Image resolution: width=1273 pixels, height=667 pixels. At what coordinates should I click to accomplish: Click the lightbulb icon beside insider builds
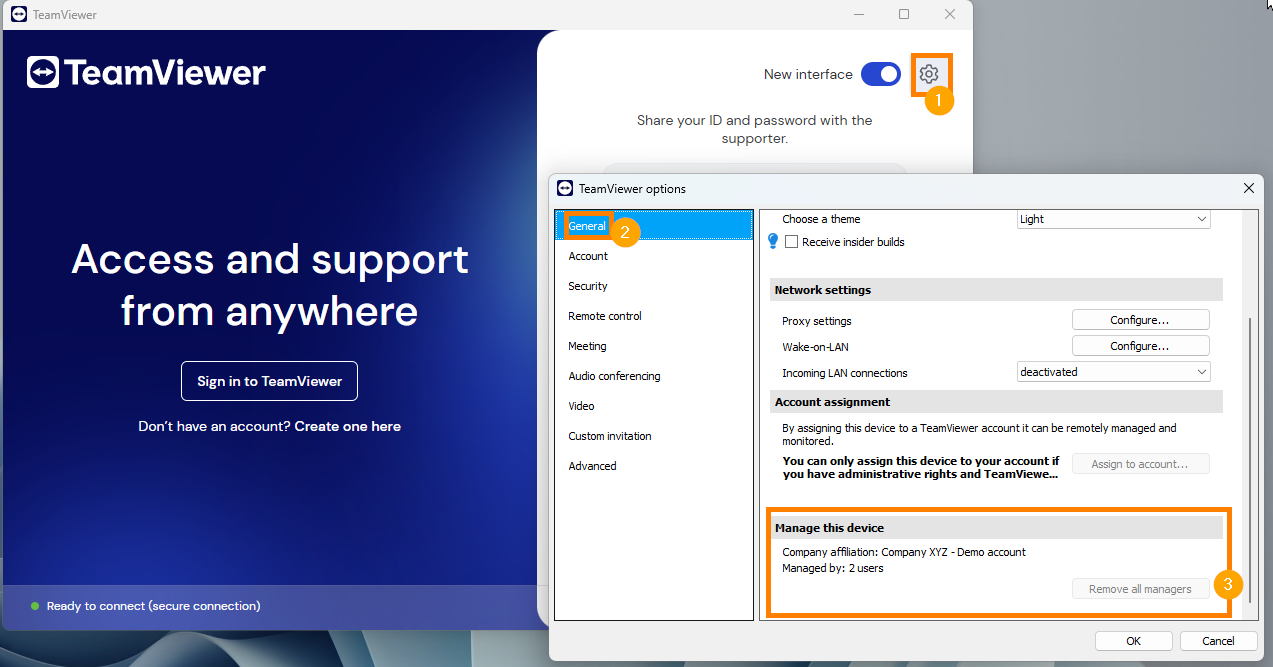[x=772, y=241]
